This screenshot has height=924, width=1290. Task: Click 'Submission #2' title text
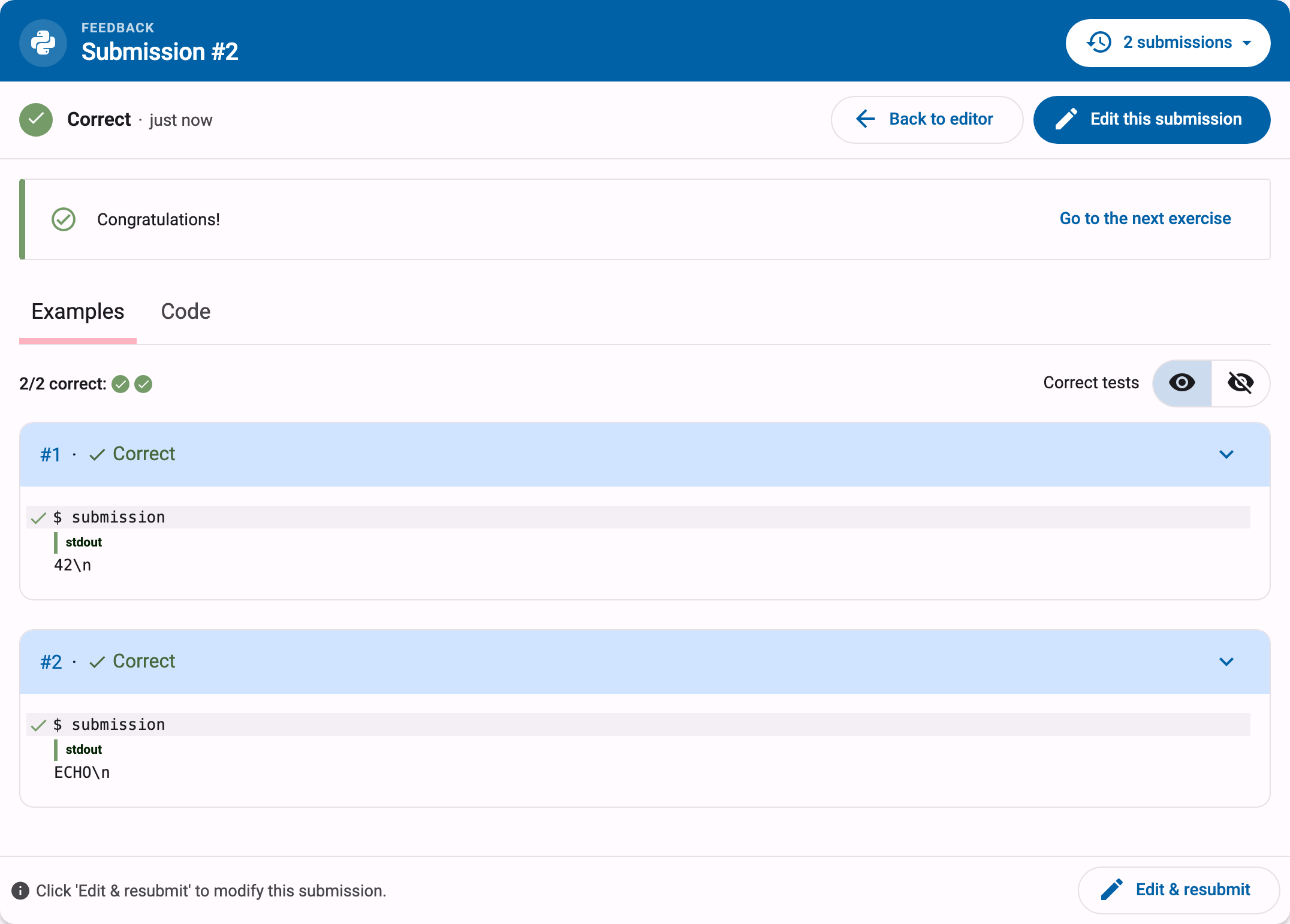click(x=160, y=52)
